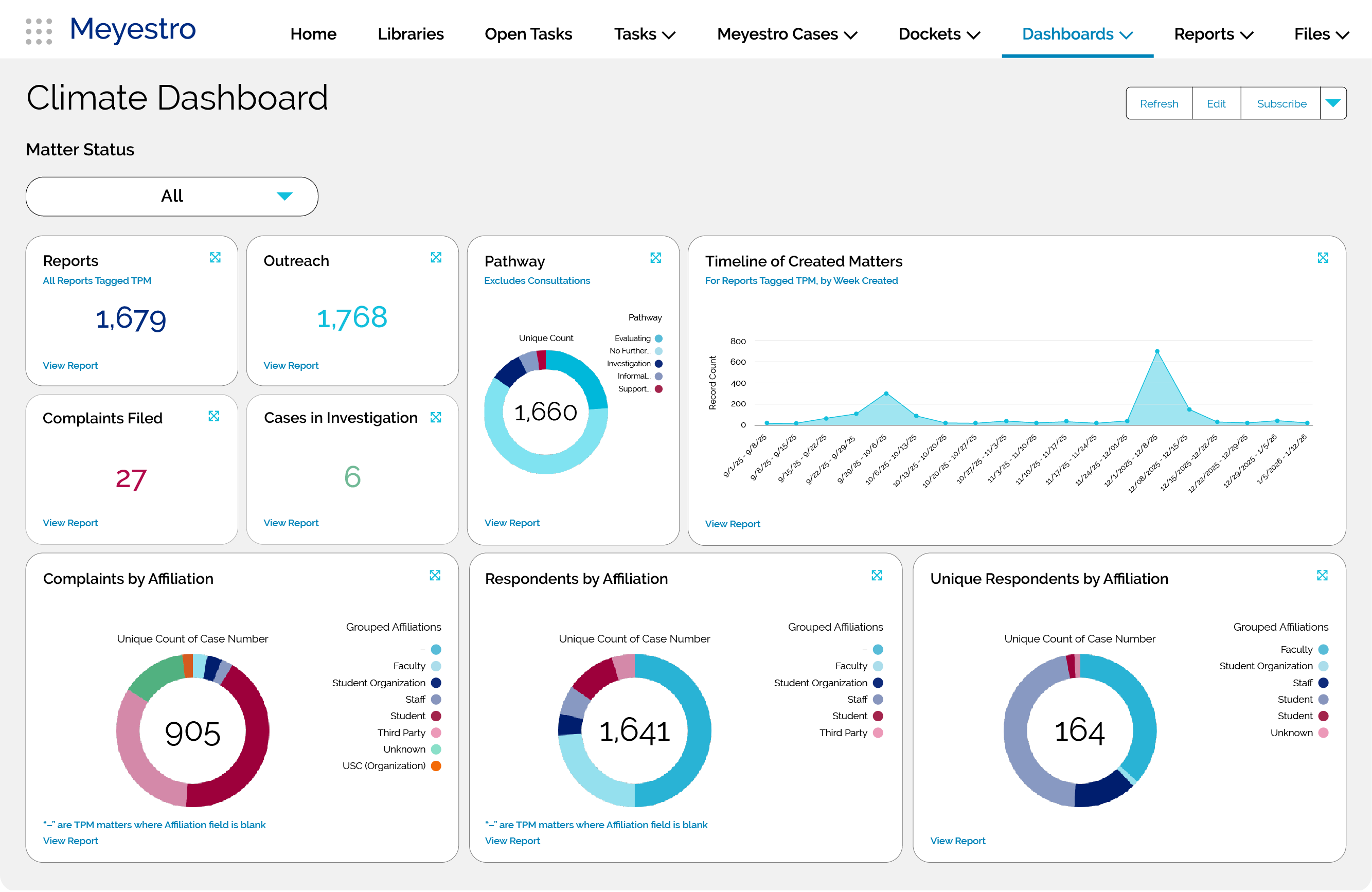Viewport: 1372px width, 892px height.
Task: Click the All Reports Tagged TPM subtitle
Action: tap(97, 281)
